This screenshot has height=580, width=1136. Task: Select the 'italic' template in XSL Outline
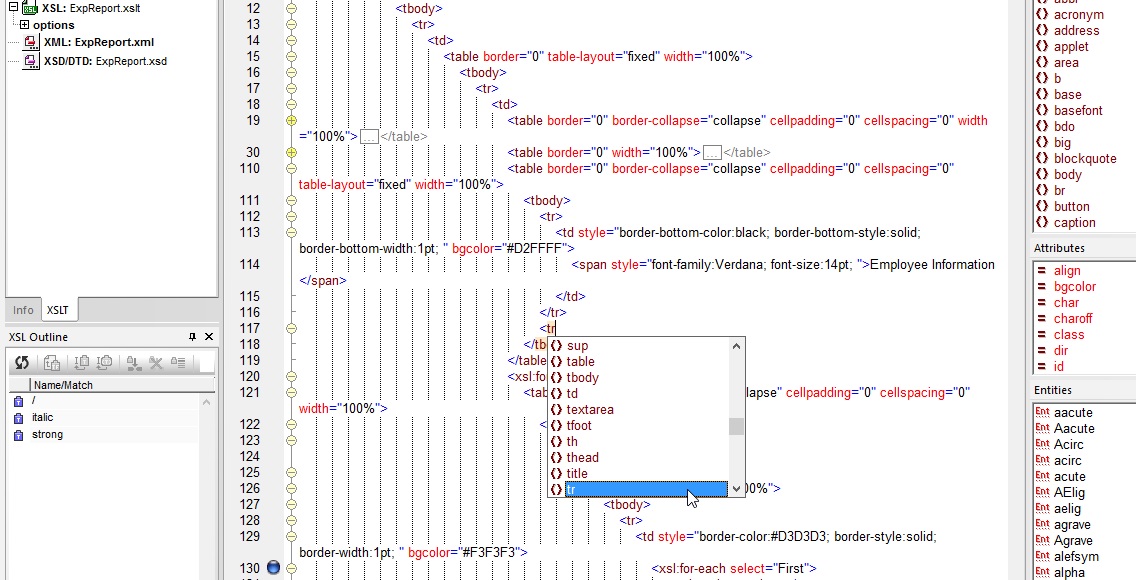[x=43, y=418]
